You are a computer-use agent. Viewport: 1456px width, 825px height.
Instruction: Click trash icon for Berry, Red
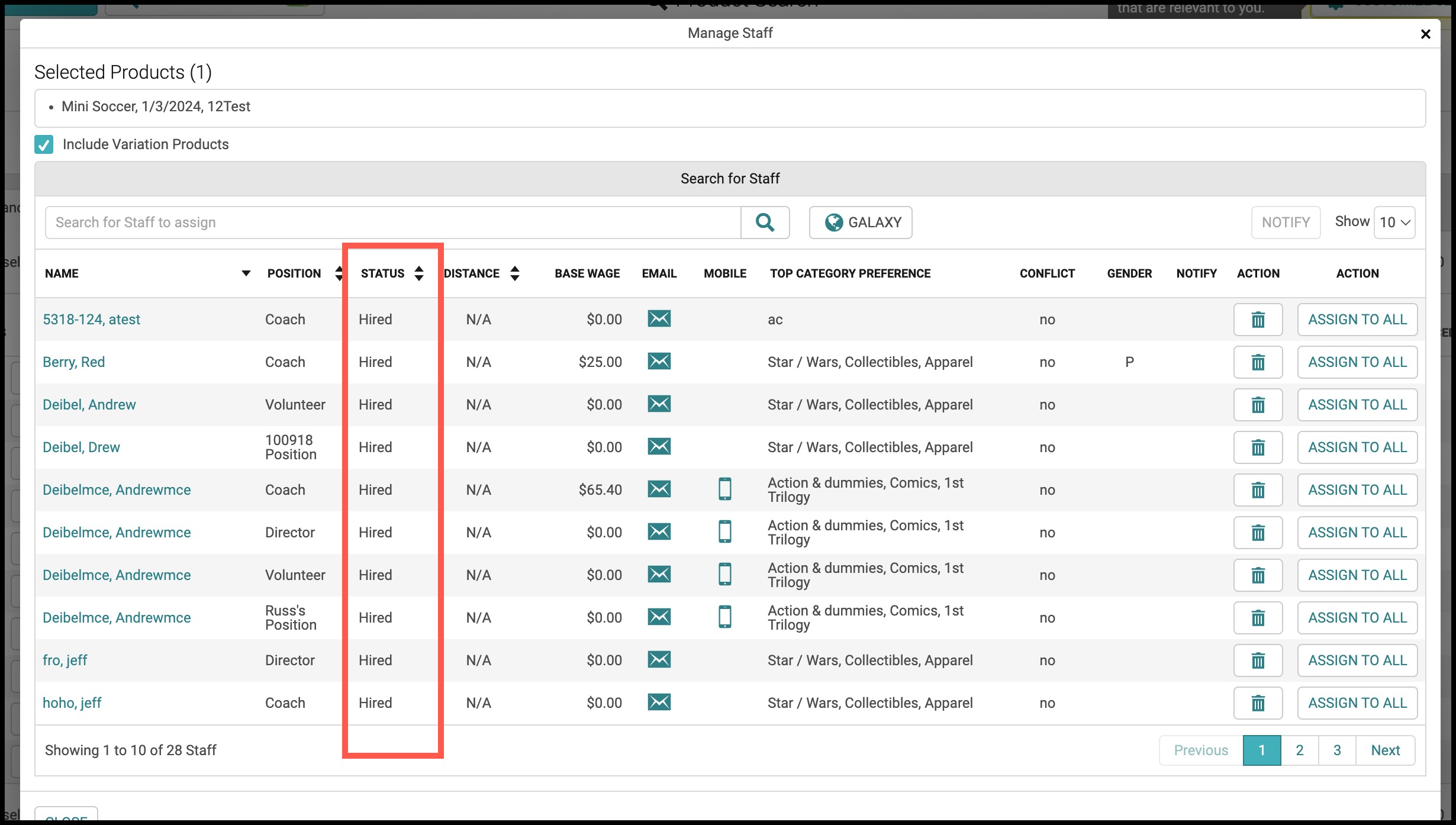point(1258,362)
